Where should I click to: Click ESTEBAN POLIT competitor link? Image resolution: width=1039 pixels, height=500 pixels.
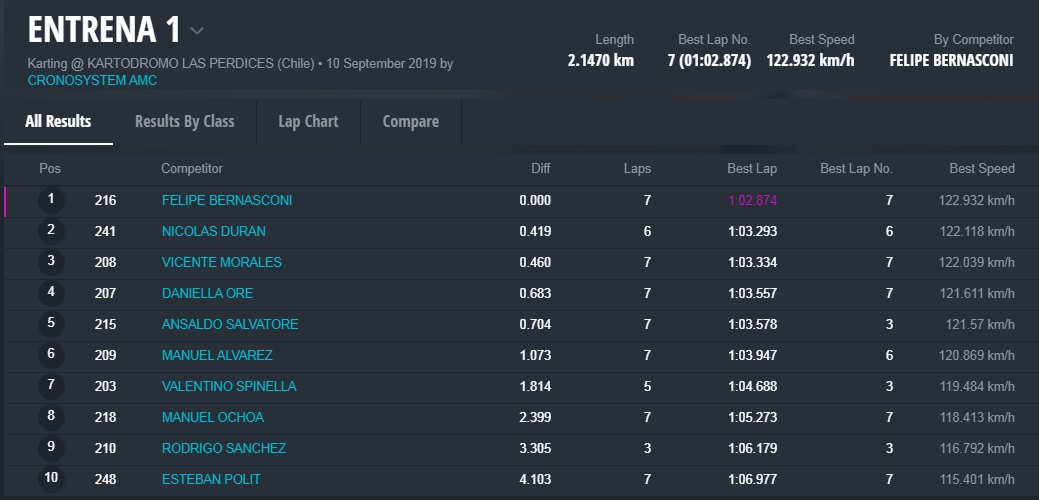pyautogui.click(x=211, y=479)
